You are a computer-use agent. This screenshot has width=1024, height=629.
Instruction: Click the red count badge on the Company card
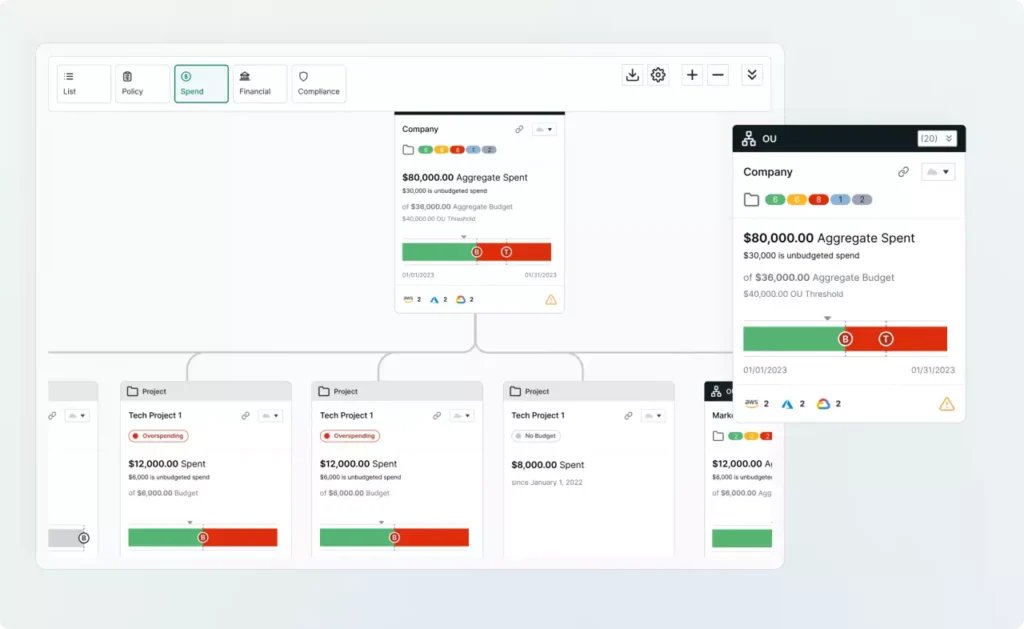(456, 150)
